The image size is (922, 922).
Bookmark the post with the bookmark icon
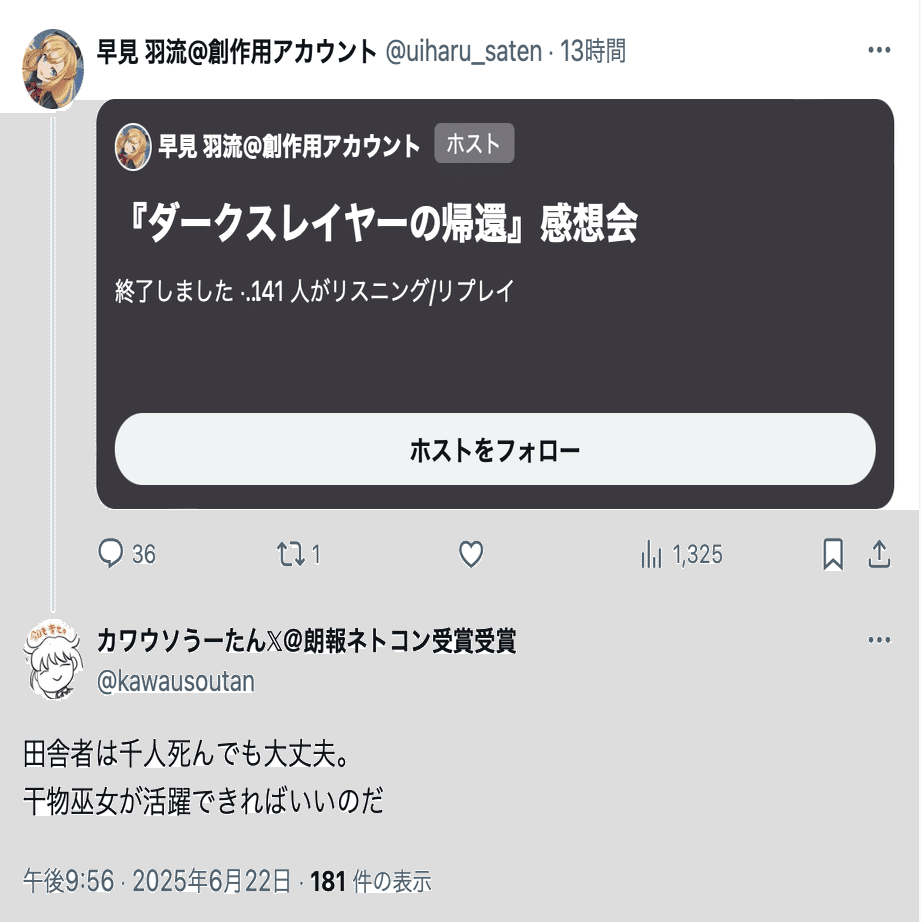point(833,554)
